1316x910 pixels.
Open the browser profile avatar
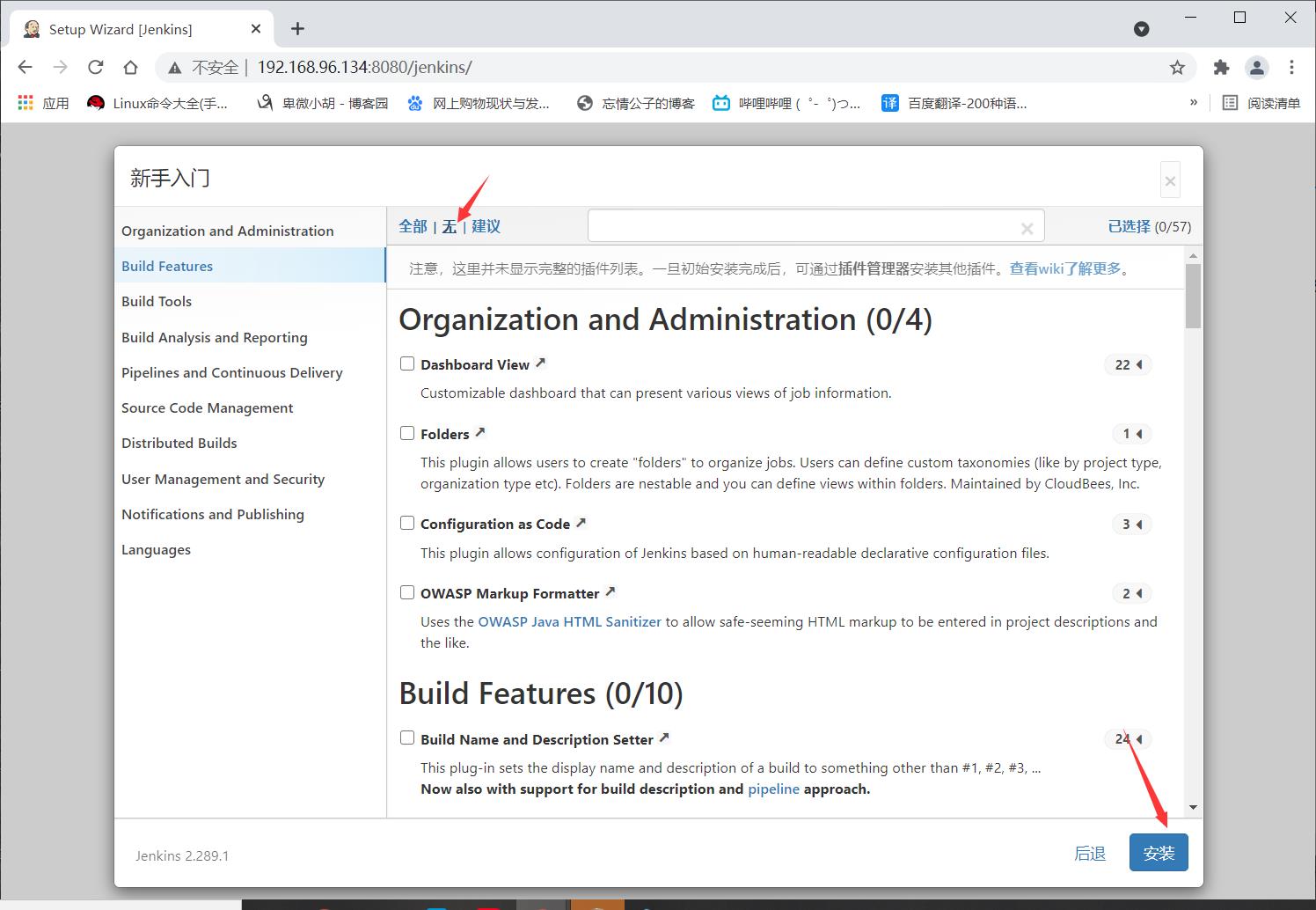pos(1257,67)
